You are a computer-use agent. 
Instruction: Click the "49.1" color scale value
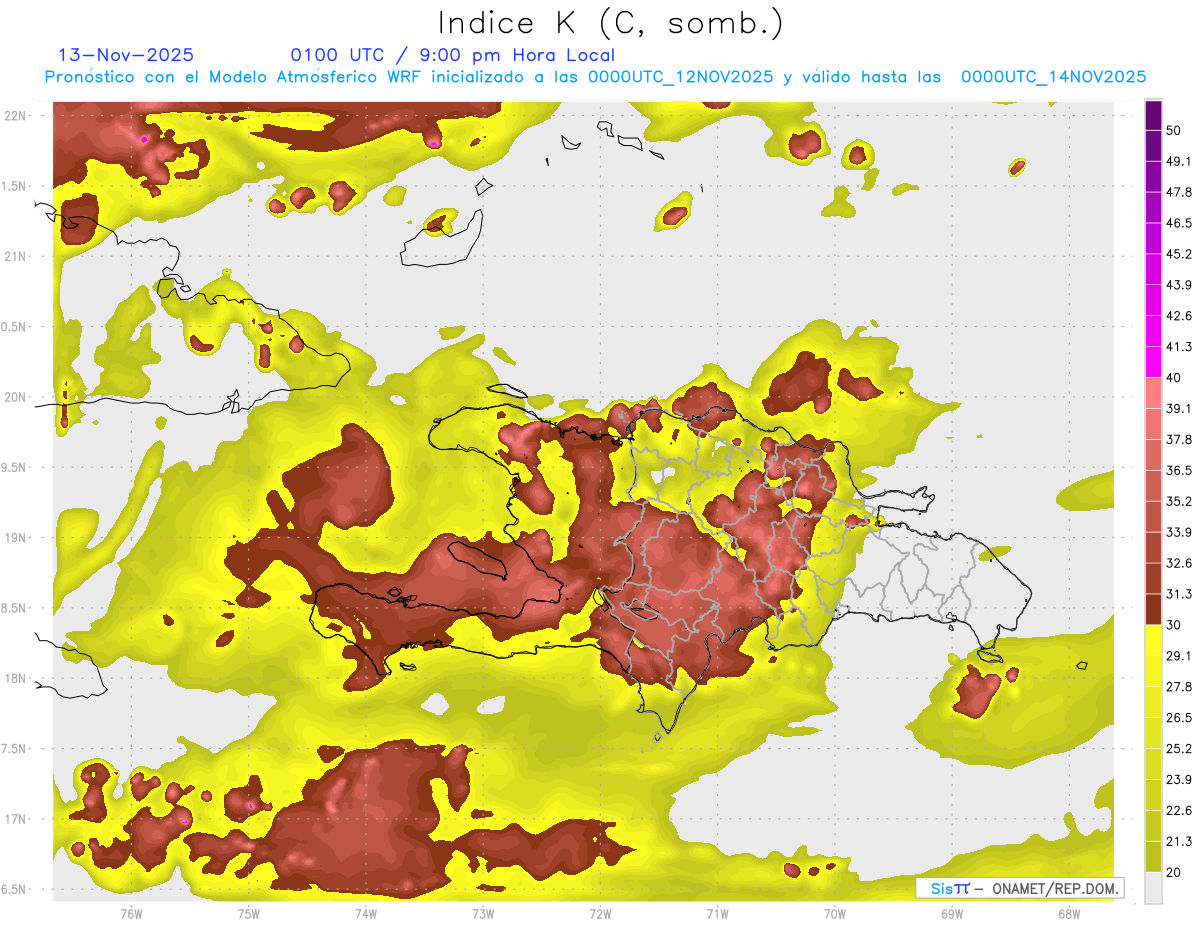(1178, 161)
